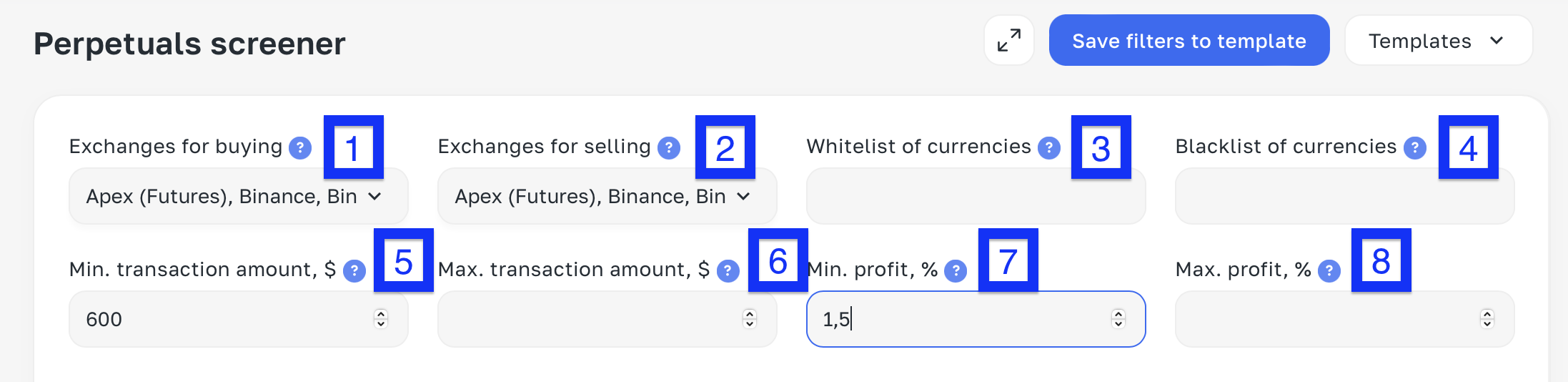Open the Templates dropdown
This screenshot has height=382, width=1568.
click(1438, 41)
